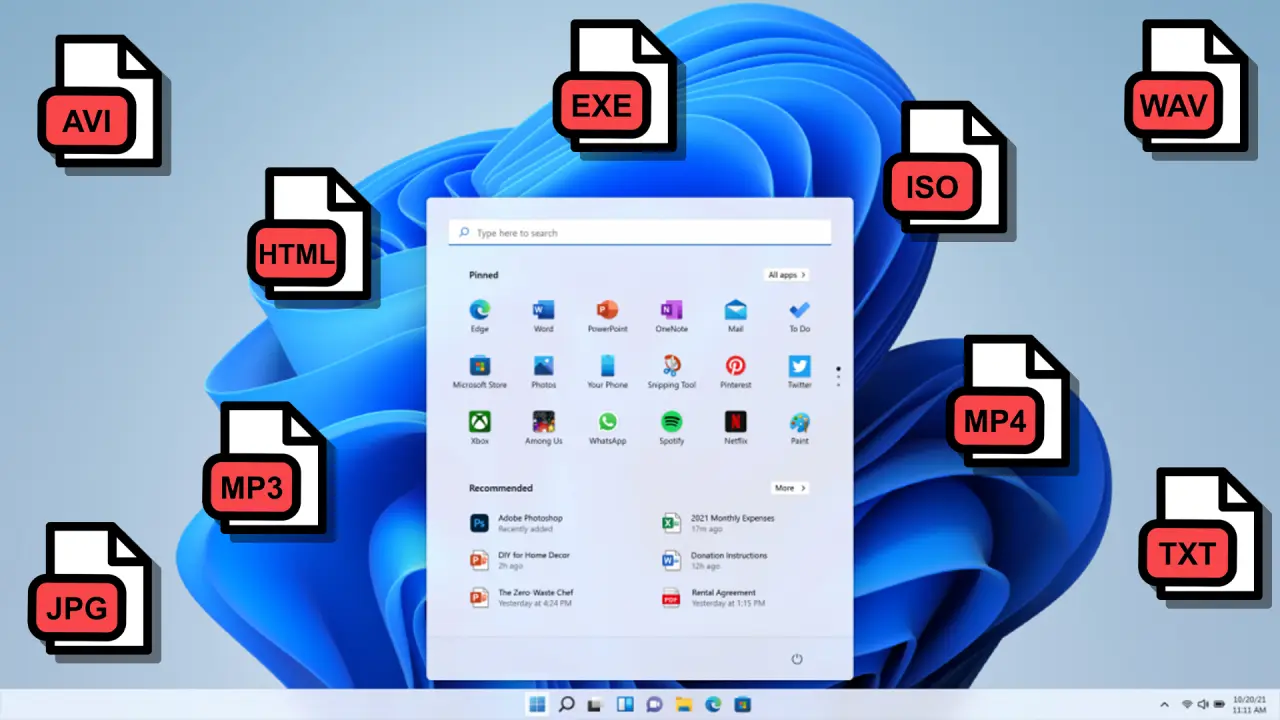
Task: Click the Windows Start button on taskbar
Action: pos(537,705)
